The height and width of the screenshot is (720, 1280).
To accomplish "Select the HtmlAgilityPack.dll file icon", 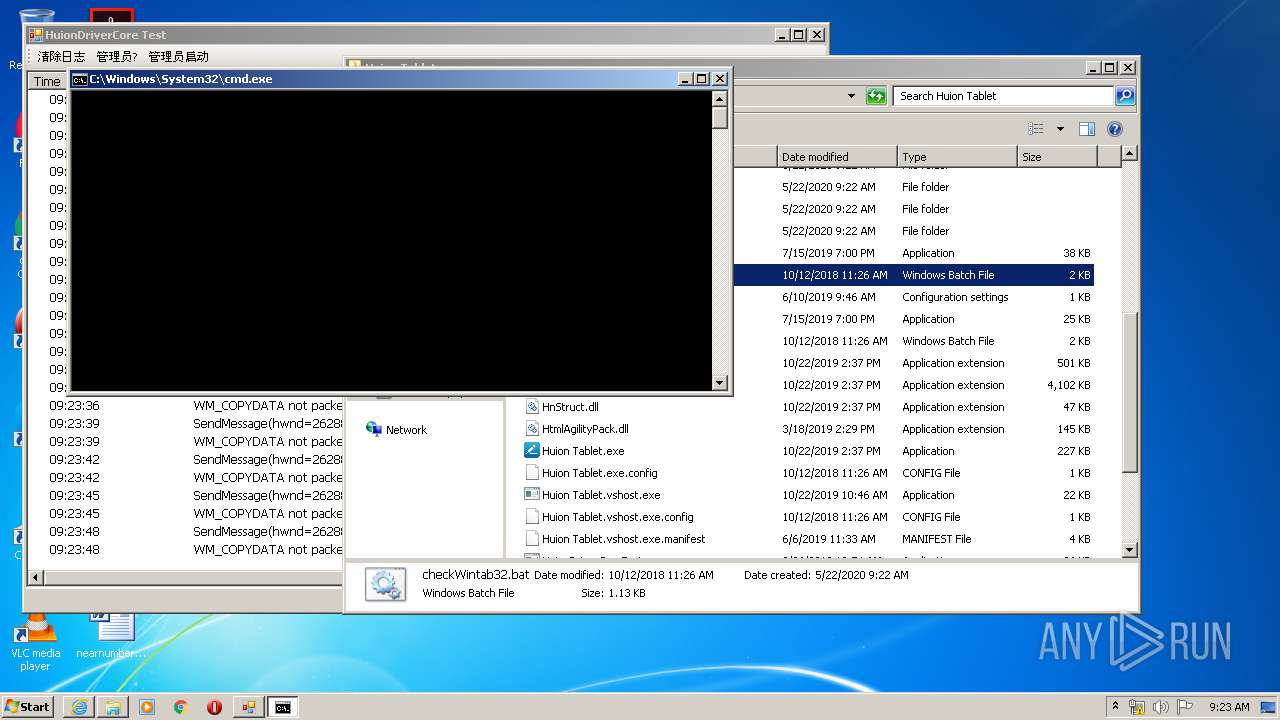I will 533,429.
